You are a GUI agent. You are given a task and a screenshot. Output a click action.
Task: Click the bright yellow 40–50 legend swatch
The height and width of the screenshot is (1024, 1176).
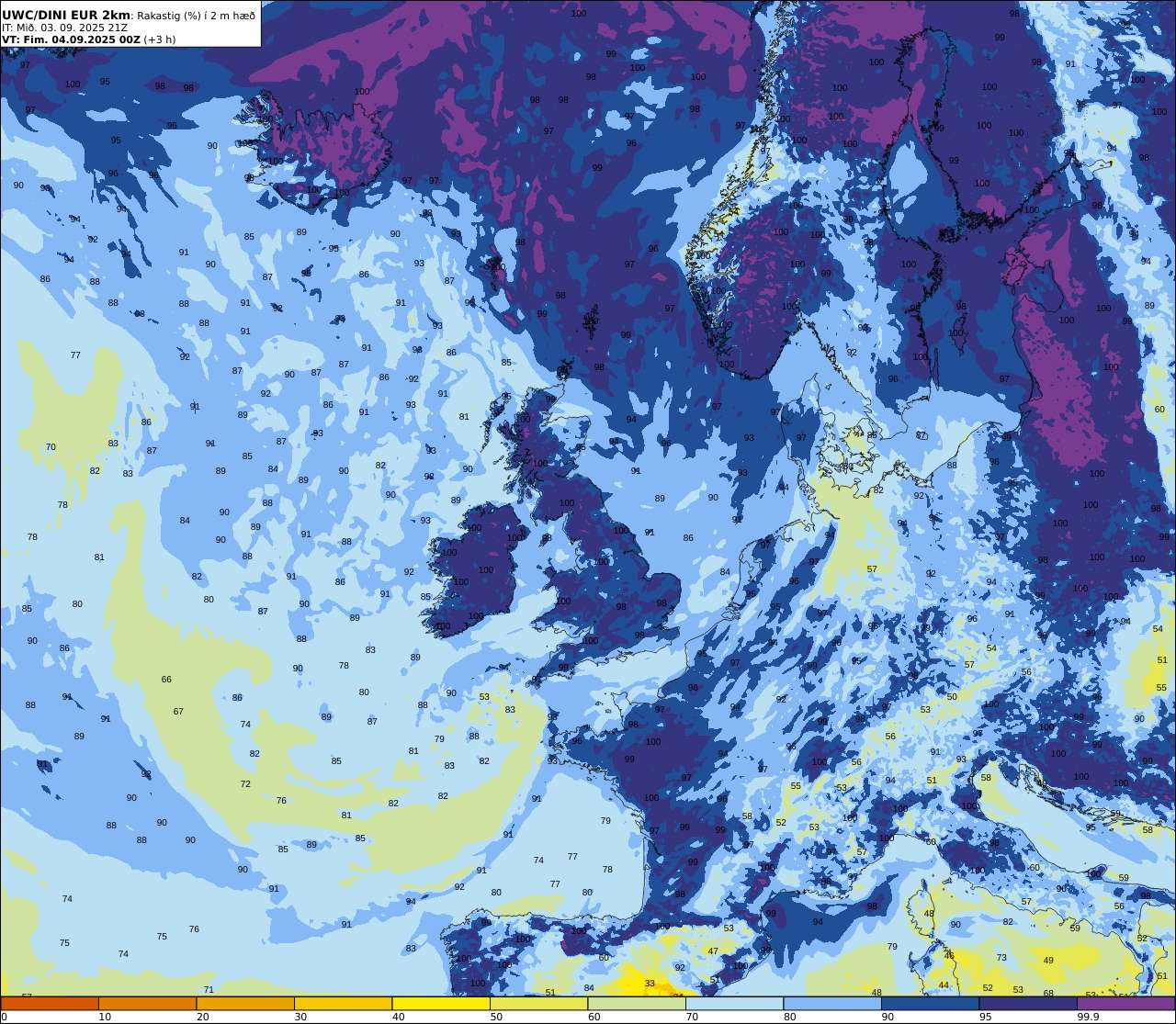pyautogui.click(x=441, y=1003)
